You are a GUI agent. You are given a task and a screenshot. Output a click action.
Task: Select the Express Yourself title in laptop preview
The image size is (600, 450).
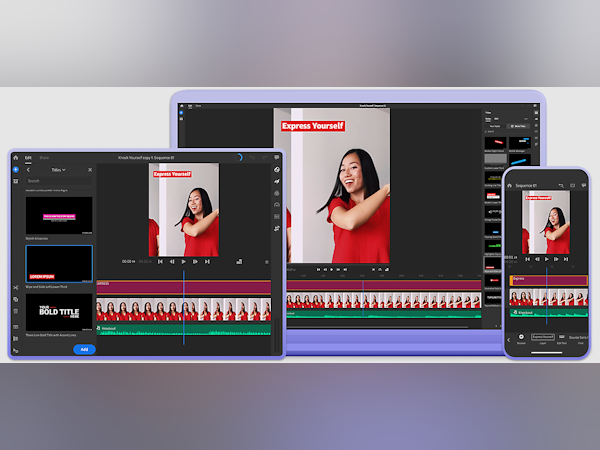point(313,126)
